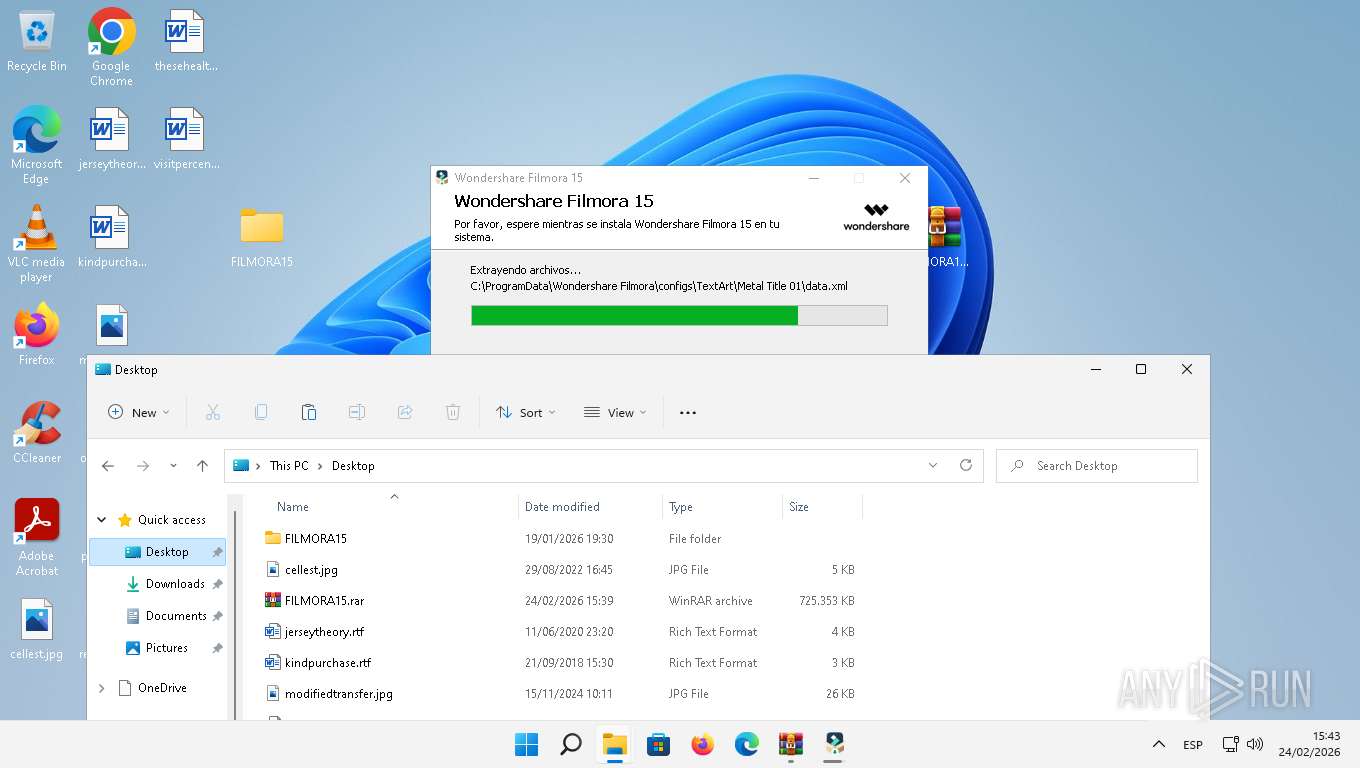The width and height of the screenshot is (1360, 768).
Task: Click the Windows Start button on taskbar
Action: (x=526, y=744)
